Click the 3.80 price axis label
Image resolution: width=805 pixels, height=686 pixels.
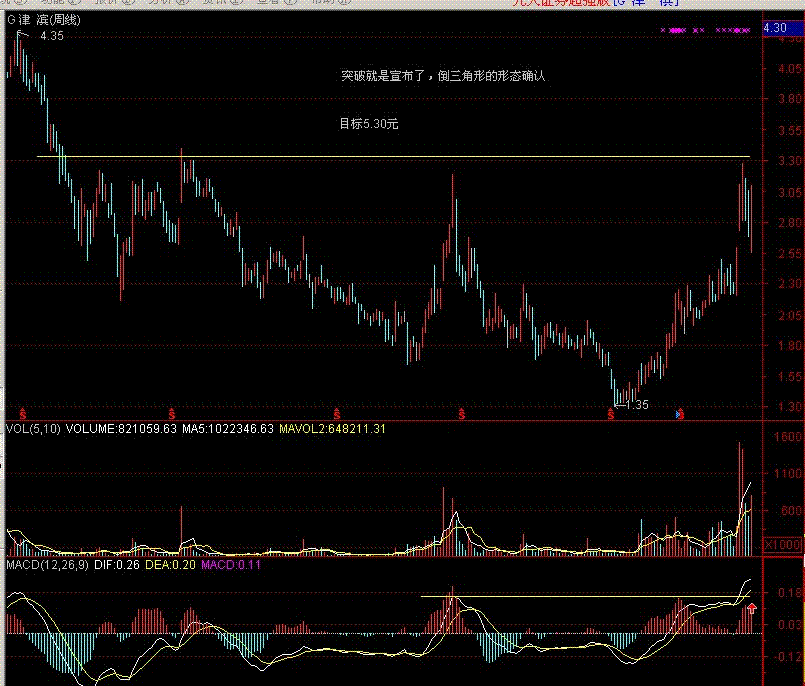(x=790, y=99)
